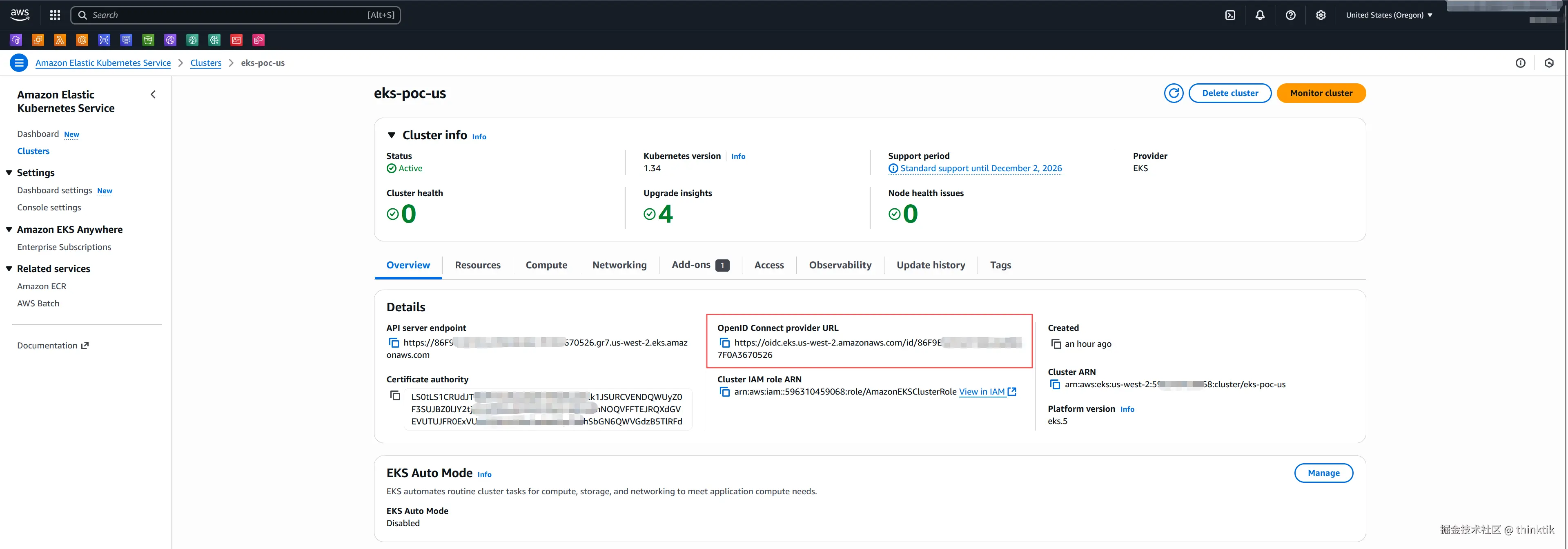
Task: Collapse the Related services sidebar group
Action: (x=9, y=268)
